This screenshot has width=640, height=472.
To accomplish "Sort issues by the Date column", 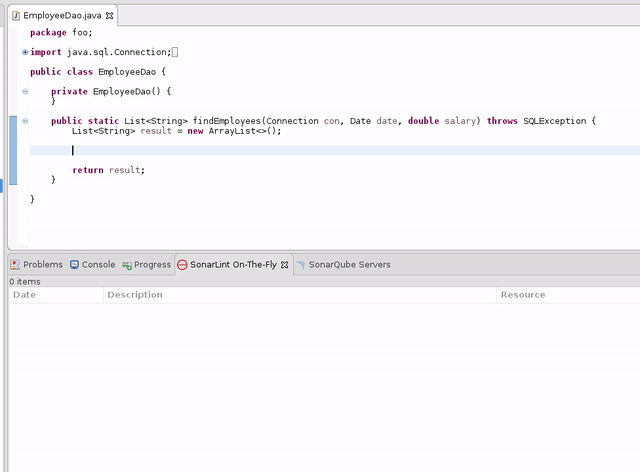I will (56, 295).
